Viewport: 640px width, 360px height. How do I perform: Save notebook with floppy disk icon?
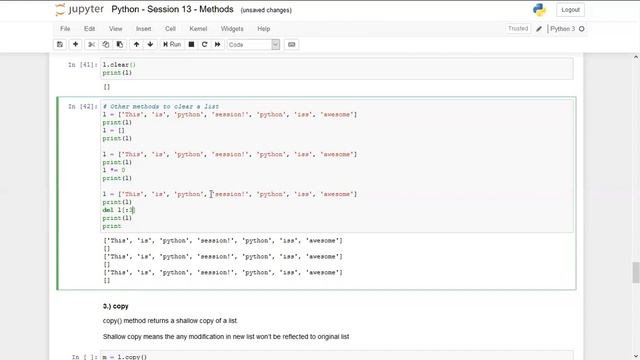60,44
